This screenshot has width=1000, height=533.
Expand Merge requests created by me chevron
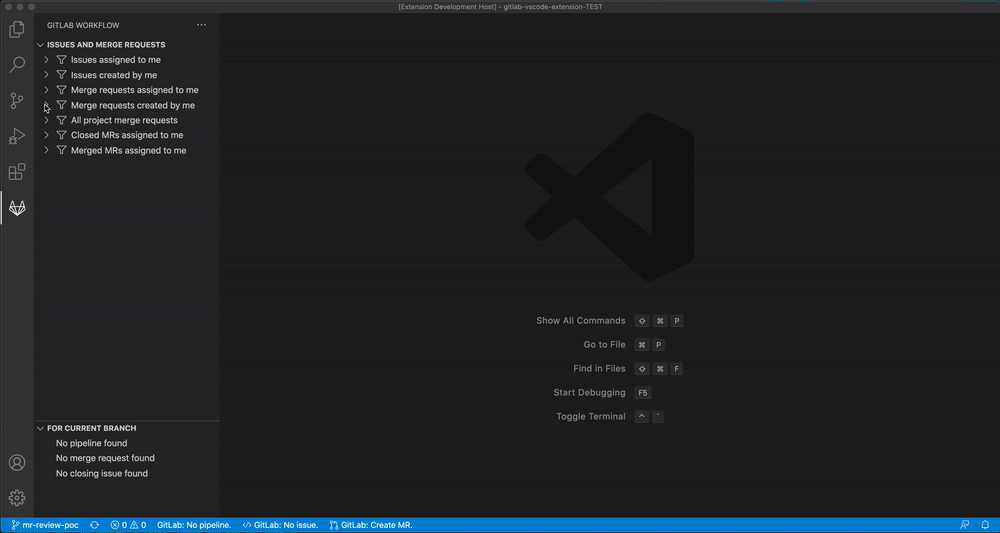pyautogui.click(x=47, y=105)
